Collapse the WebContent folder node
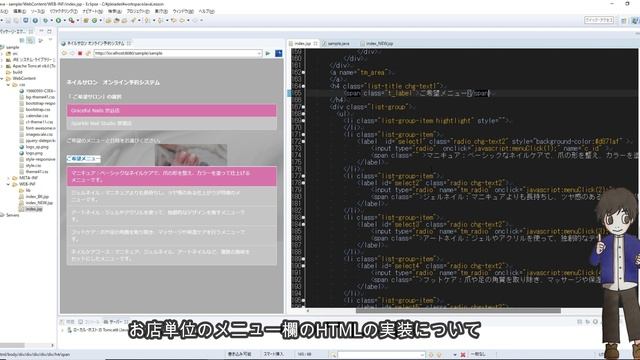Viewport: 640px width, 360px height. pos(2,78)
